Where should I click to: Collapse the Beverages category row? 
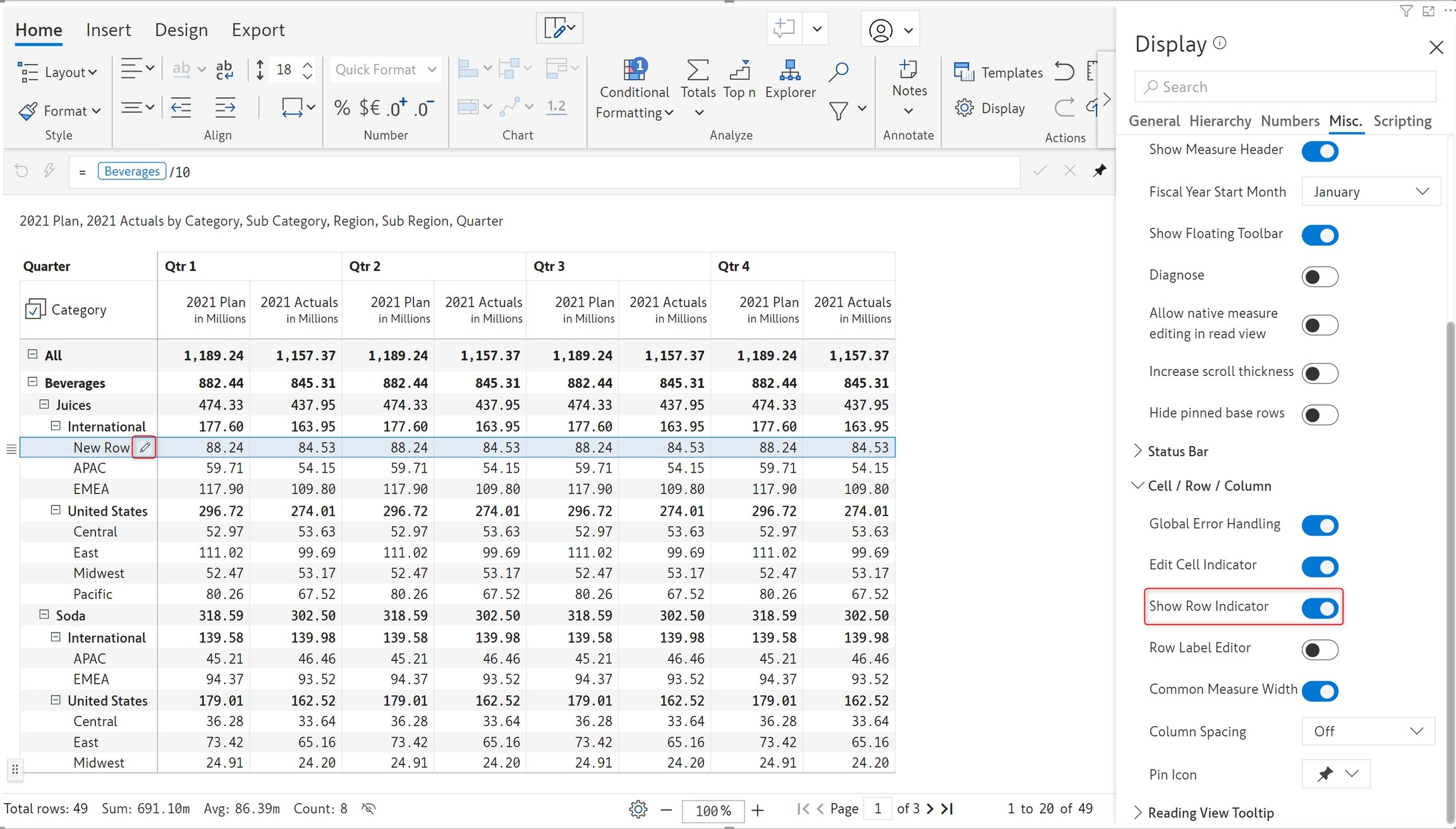tap(33, 382)
